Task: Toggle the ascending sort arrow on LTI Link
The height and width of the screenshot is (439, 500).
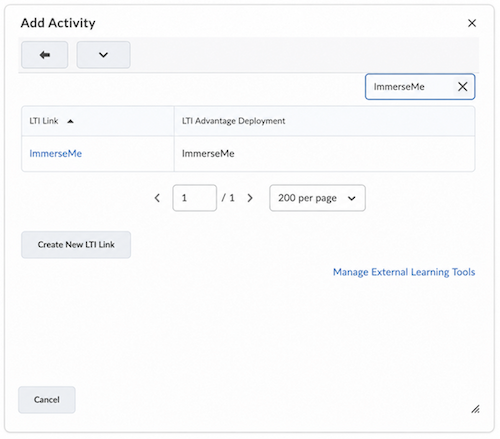Action: tap(70, 121)
